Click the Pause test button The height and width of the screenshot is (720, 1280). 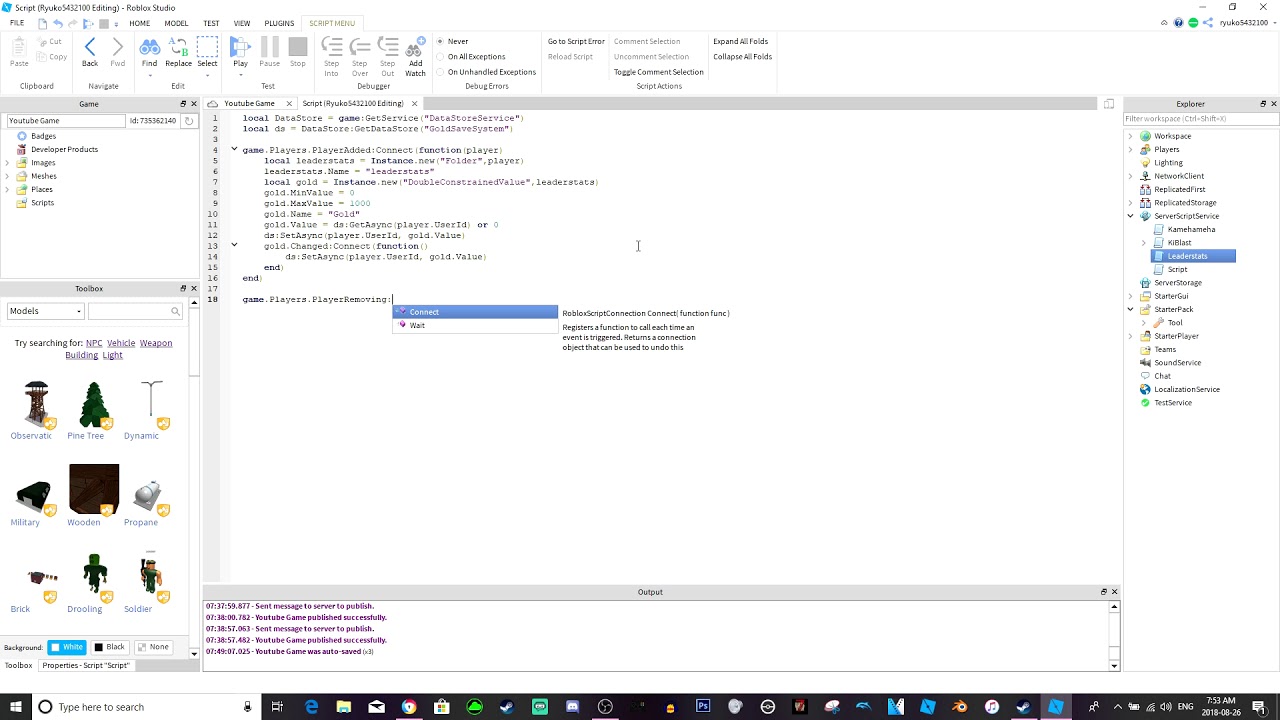(x=269, y=52)
